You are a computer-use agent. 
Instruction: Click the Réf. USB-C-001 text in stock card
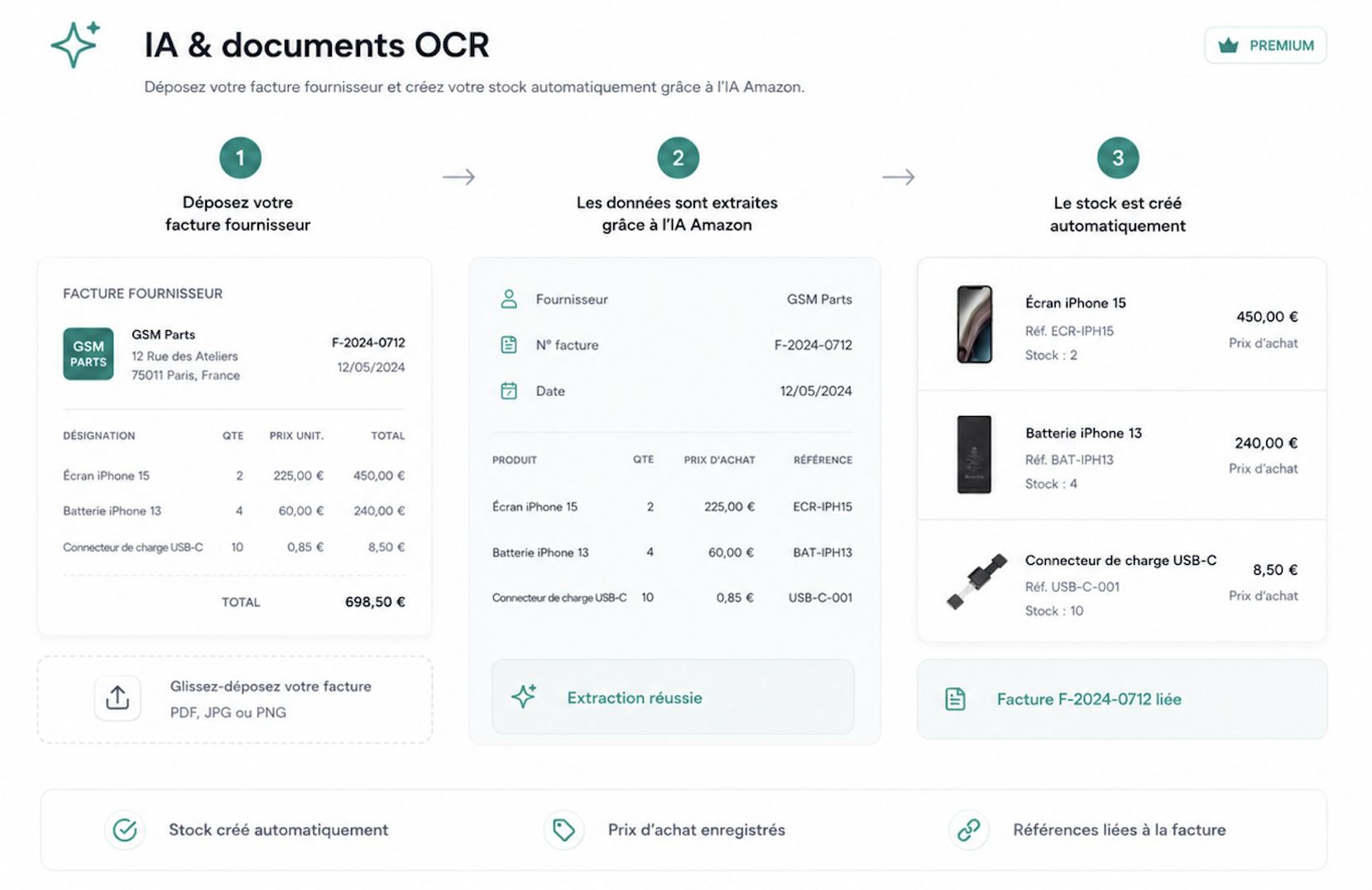coord(1072,586)
